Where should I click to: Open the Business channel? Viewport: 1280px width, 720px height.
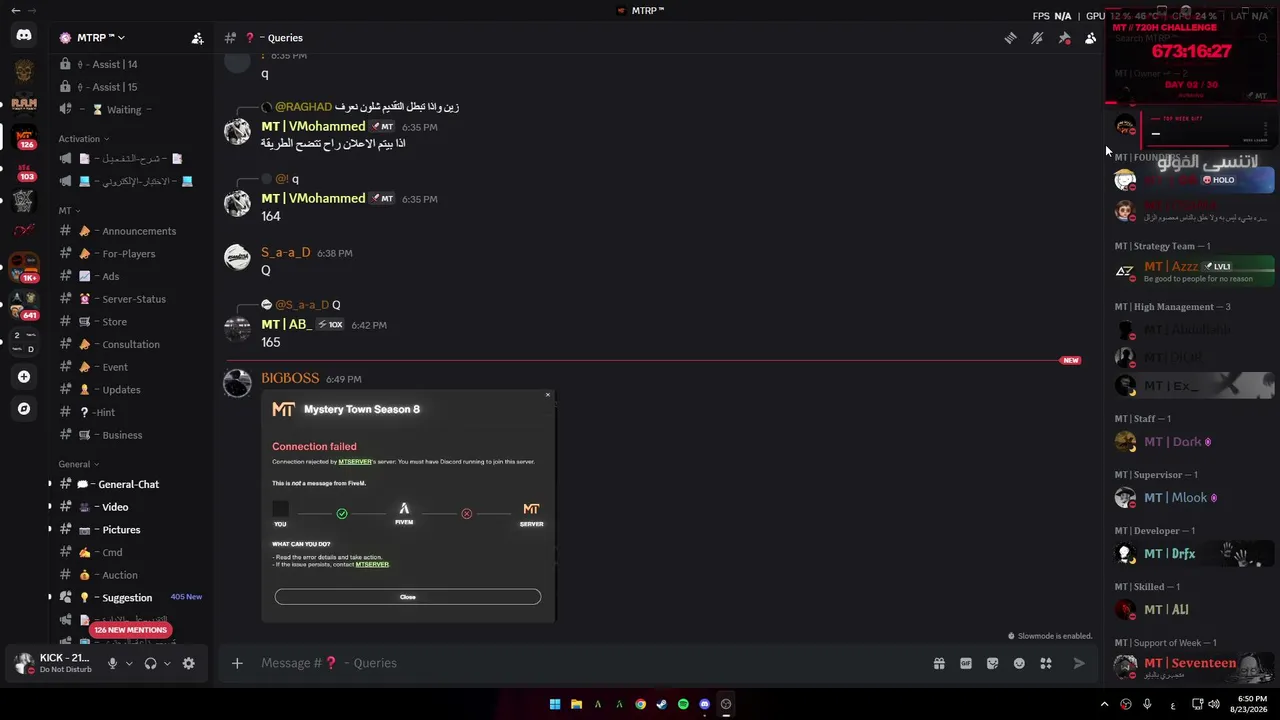130,435
